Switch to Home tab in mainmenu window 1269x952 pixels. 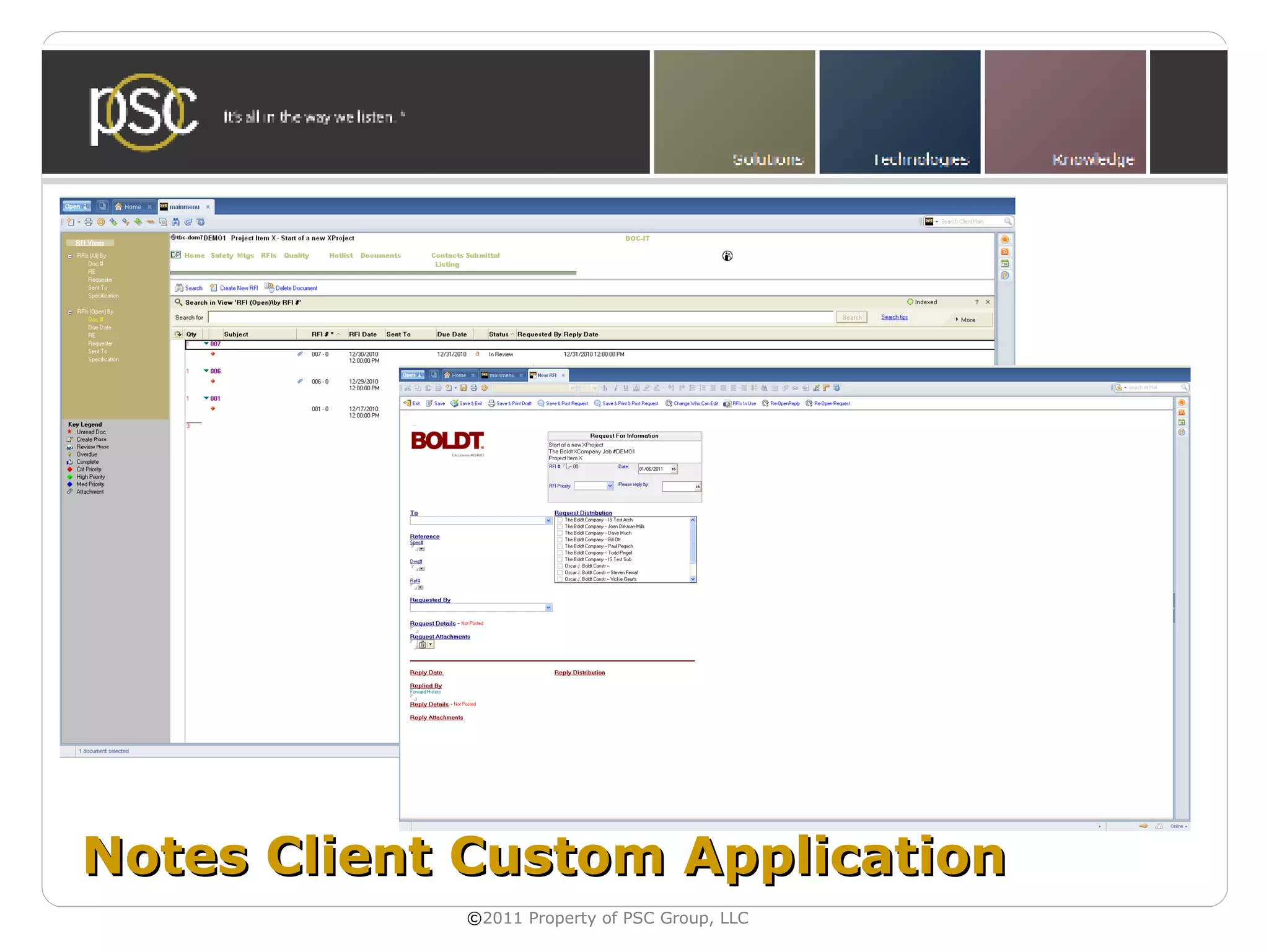tap(133, 207)
